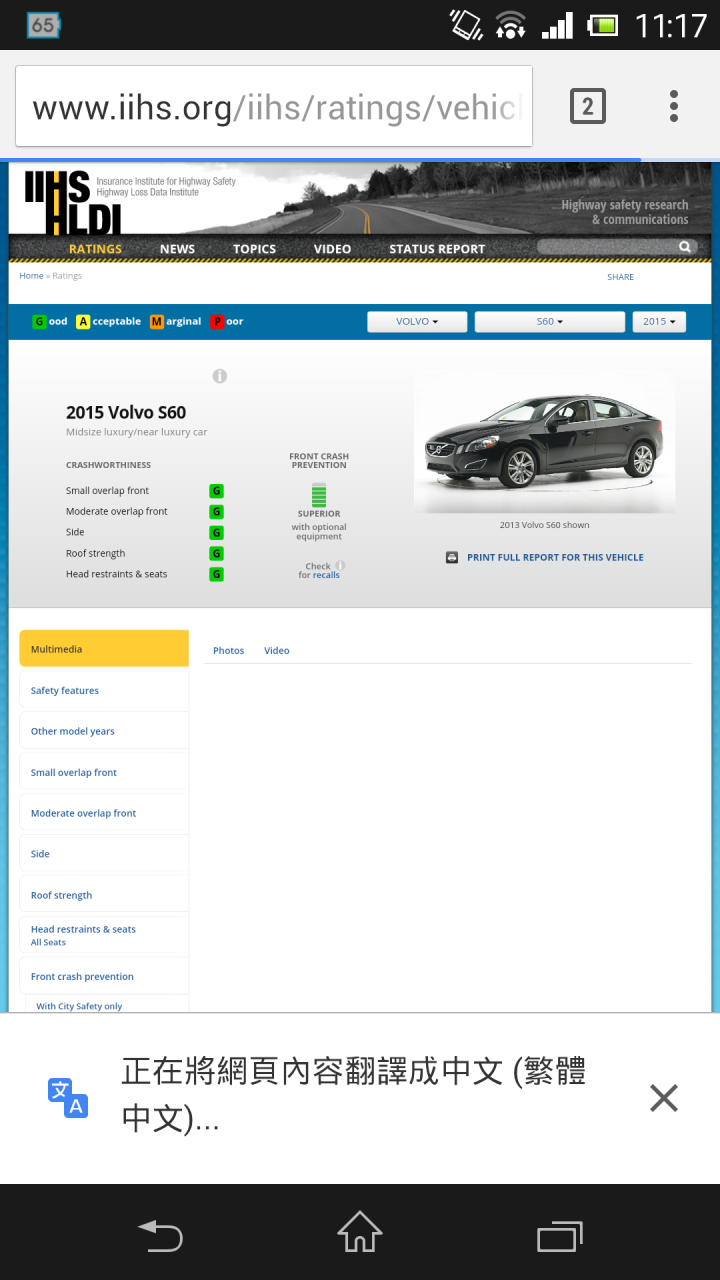Viewport: 720px width, 1280px height.
Task: Click the yellow Acceptable legend icon
Action: pos(83,322)
